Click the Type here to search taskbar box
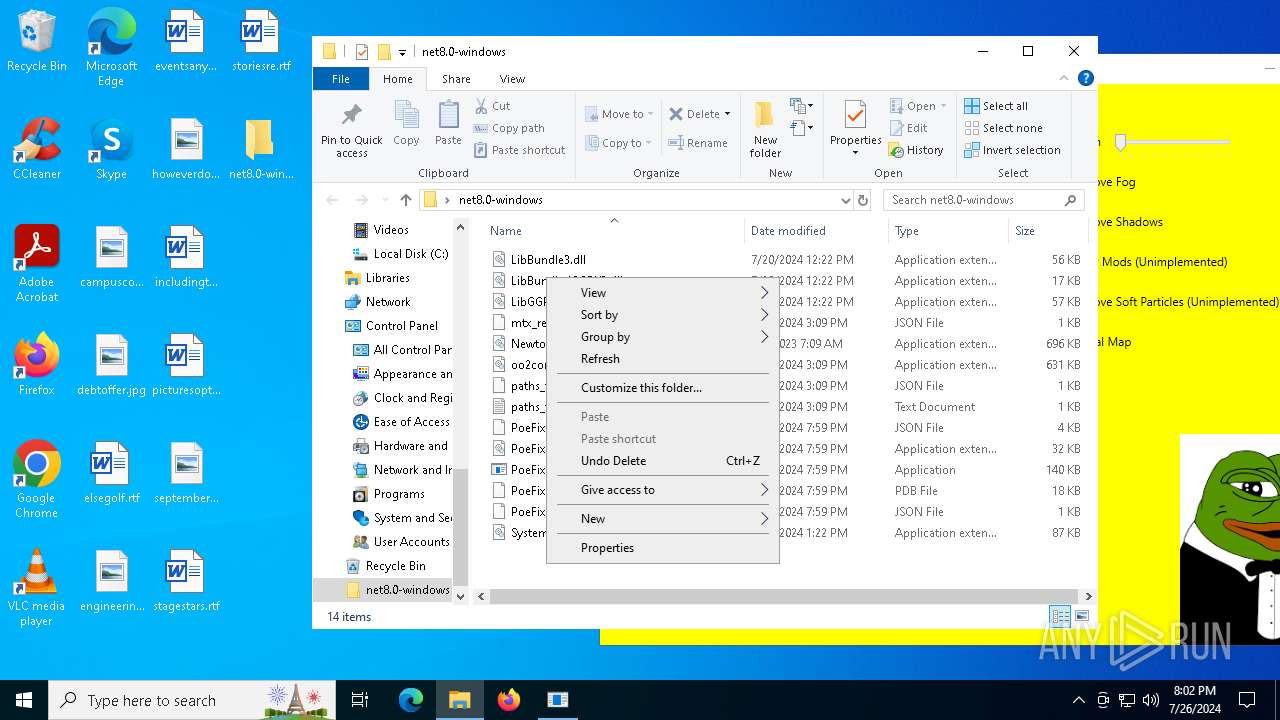This screenshot has height=720, width=1280. point(192,700)
